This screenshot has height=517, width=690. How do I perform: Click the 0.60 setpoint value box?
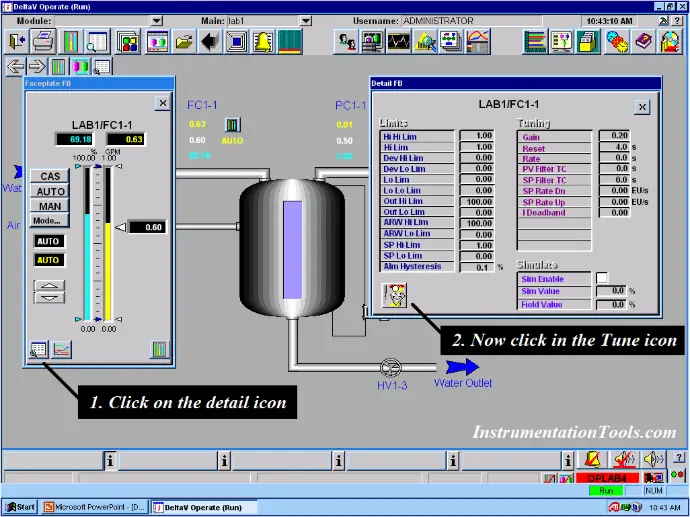point(147,227)
